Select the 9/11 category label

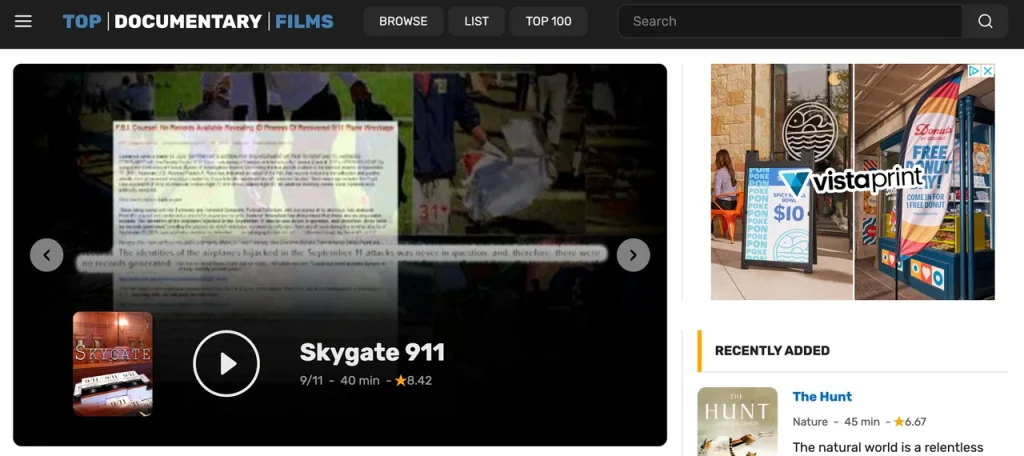tap(312, 381)
